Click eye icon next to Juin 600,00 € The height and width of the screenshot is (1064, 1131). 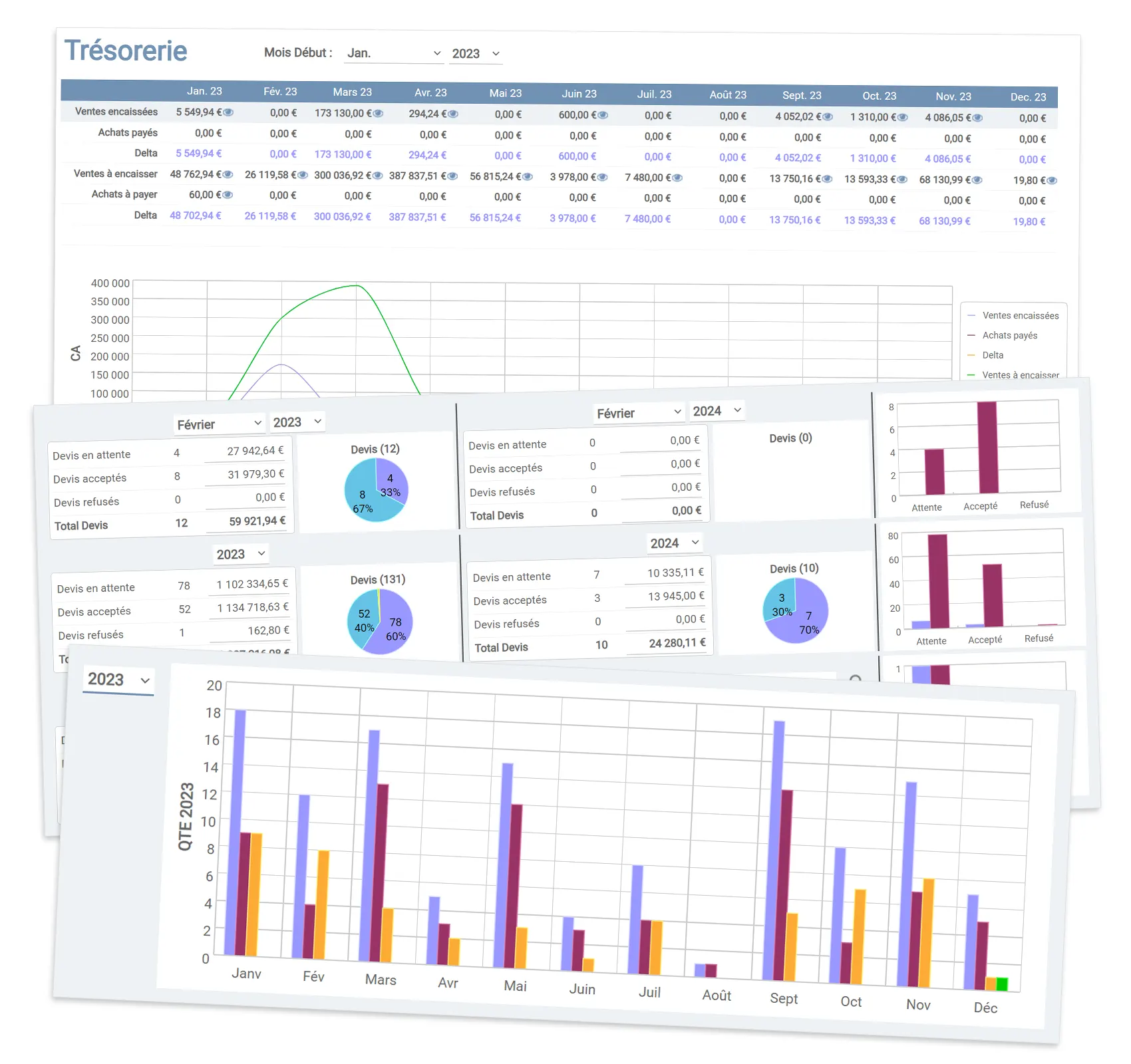click(x=603, y=115)
